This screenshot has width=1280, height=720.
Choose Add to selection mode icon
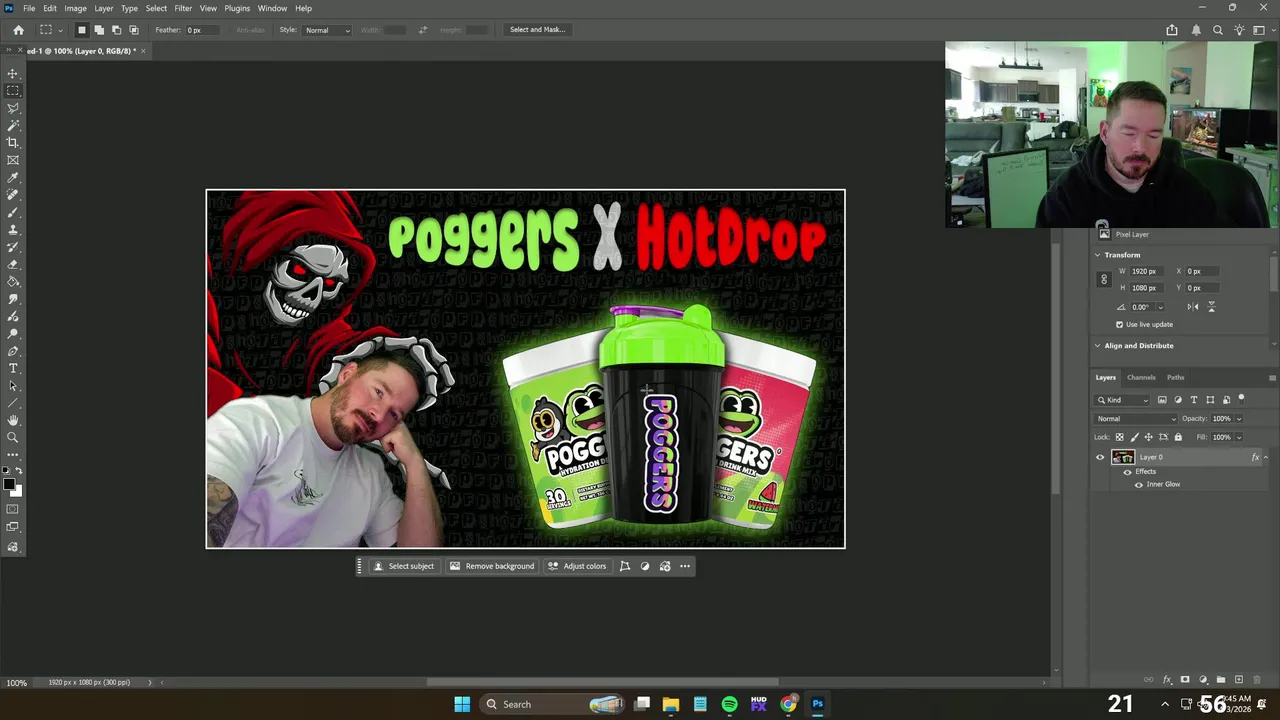(99, 30)
